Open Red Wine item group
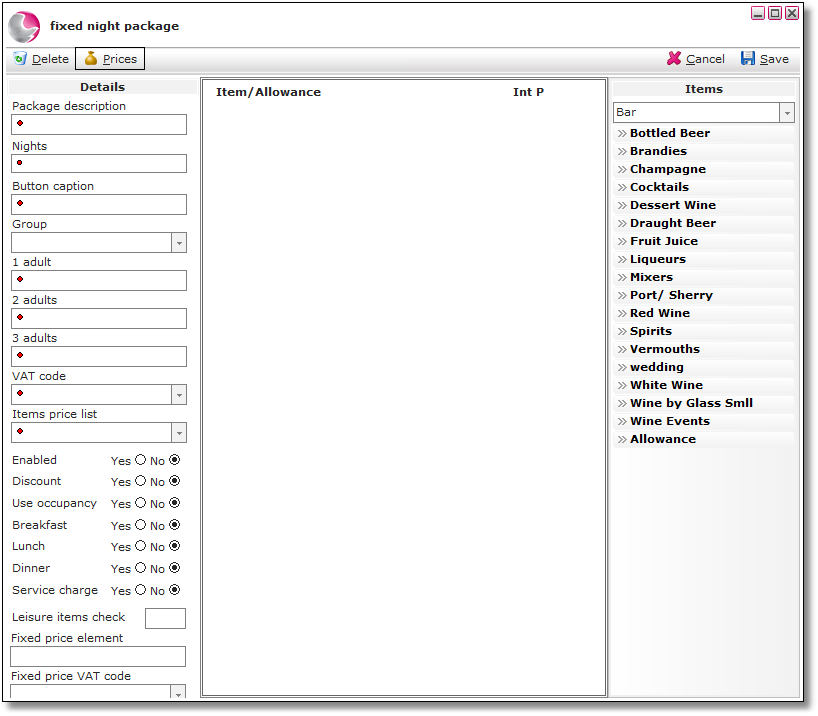 pyautogui.click(x=703, y=313)
